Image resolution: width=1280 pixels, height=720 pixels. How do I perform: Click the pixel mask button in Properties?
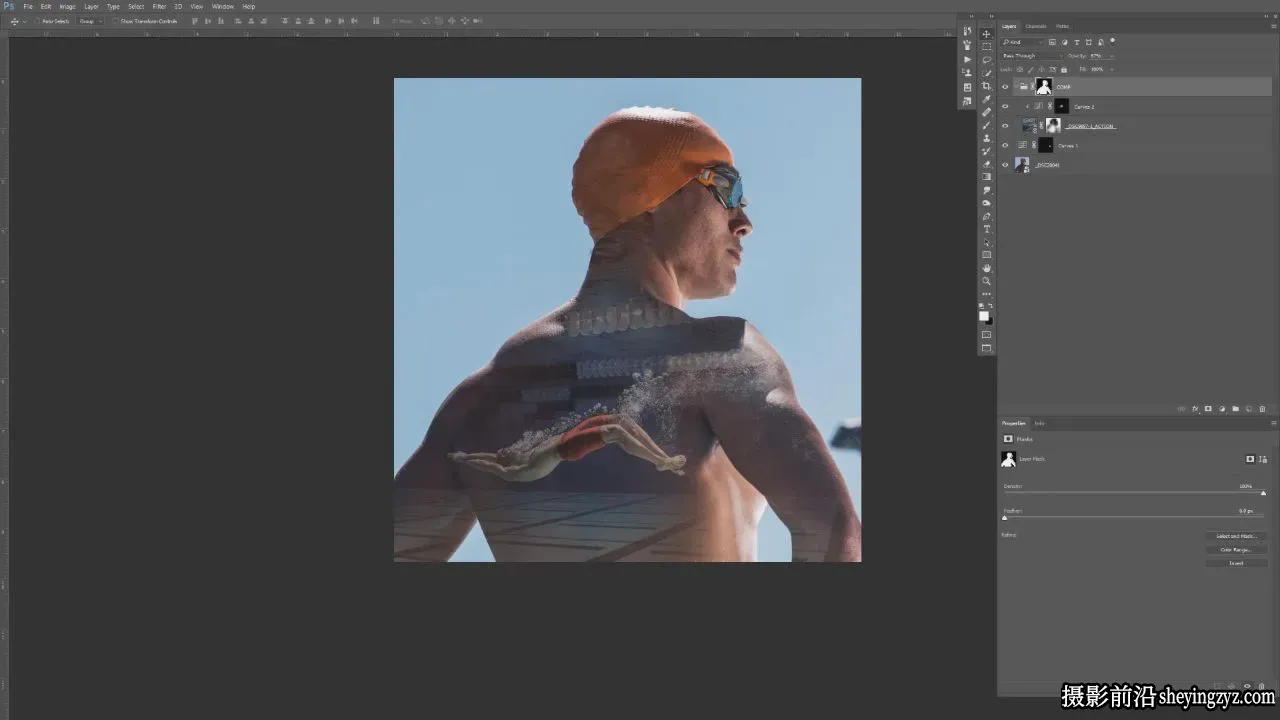pyautogui.click(x=1250, y=459)
